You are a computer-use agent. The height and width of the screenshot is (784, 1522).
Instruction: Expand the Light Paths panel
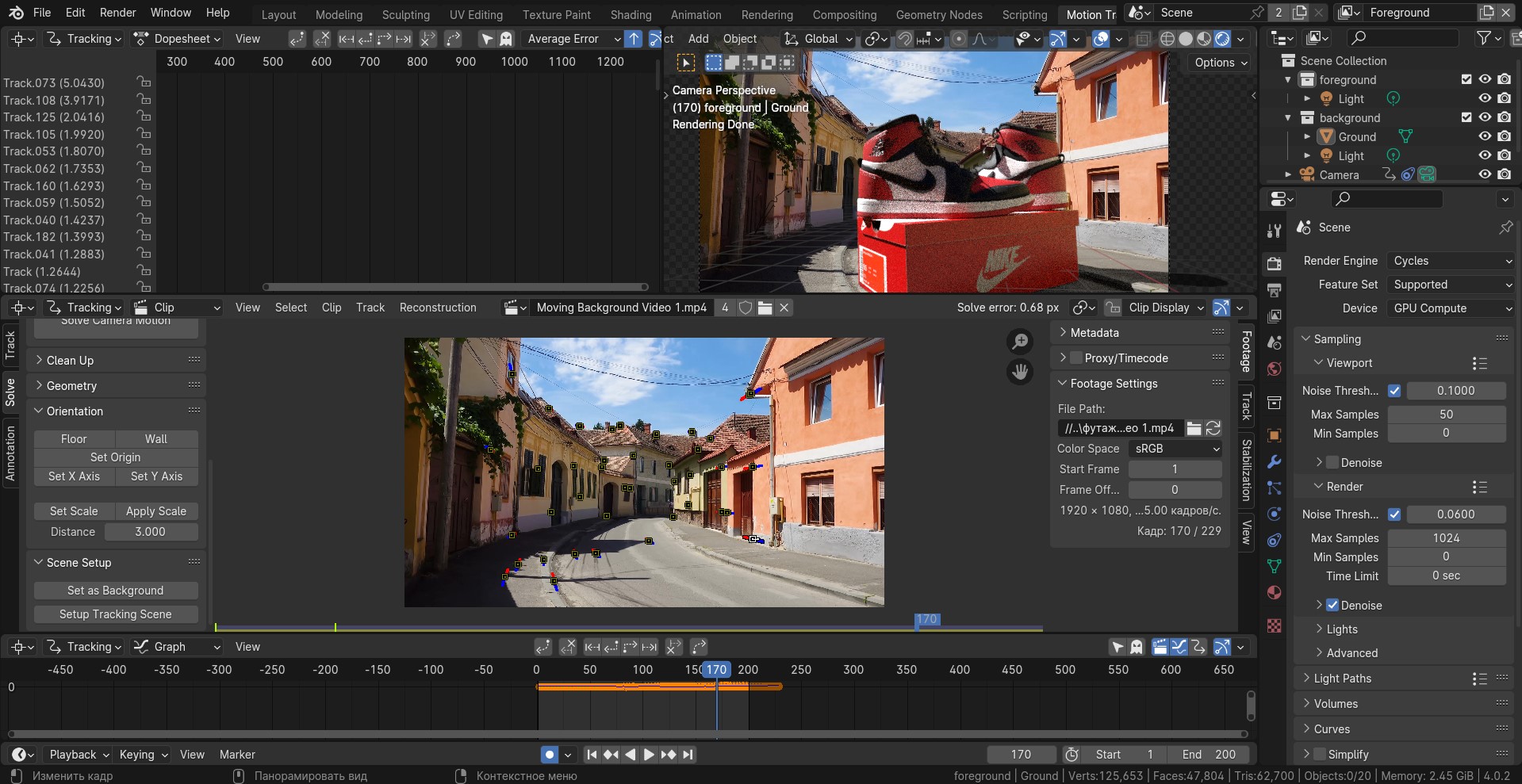pyautogui.click(x=1342, y=679)
